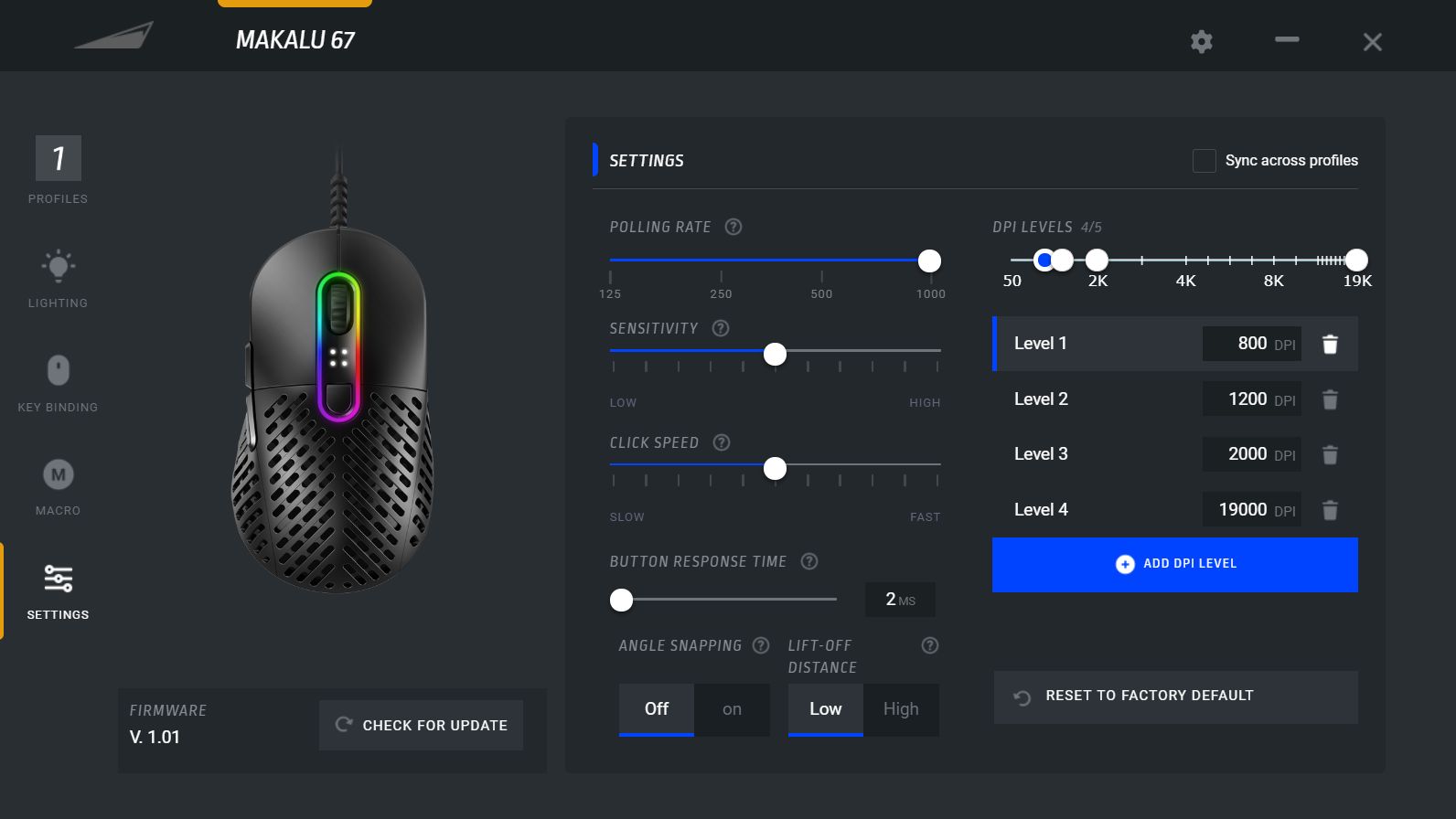Check for firmware update
The height and width of the screenshot is (819, 1456).
[x=421, y=725]
